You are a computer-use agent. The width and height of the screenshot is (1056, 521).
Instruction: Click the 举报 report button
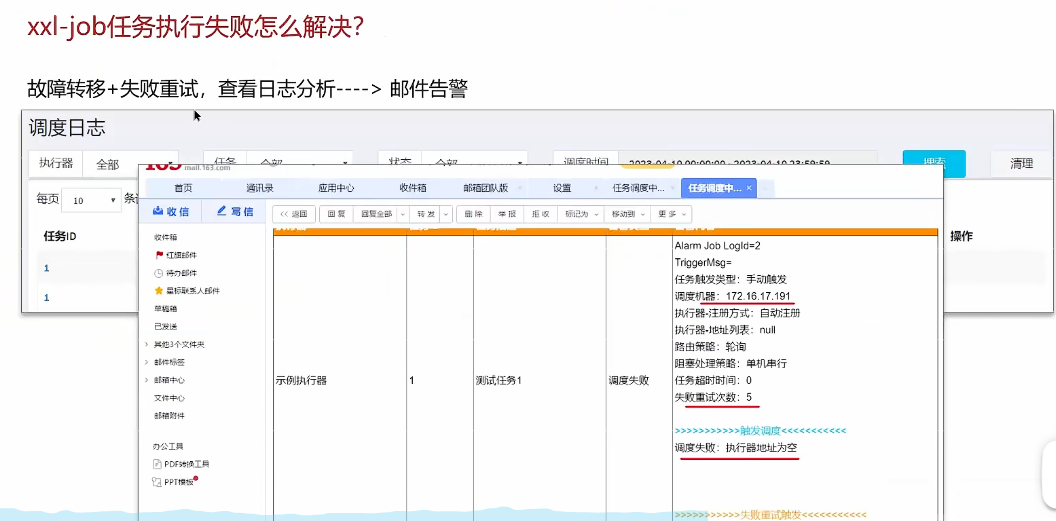tap(507, 214)
